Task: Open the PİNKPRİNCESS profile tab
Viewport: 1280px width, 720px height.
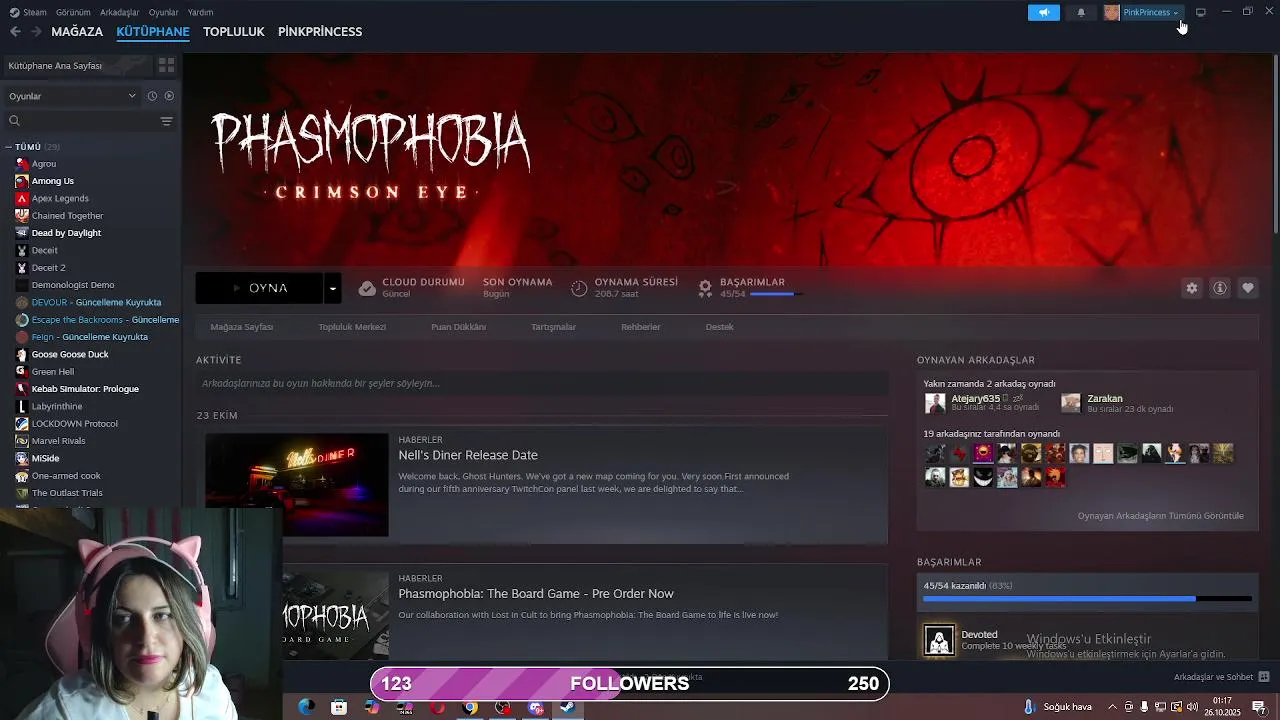Action: tap(320, 31)
